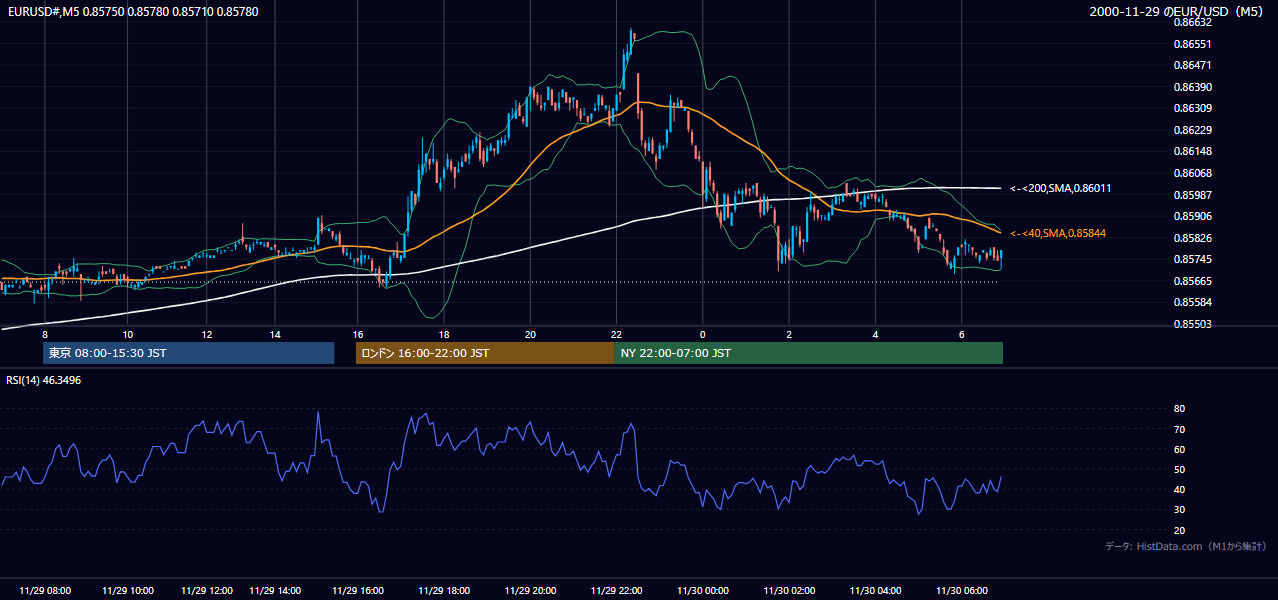Click price level 0.85503 on axis

(x=1193, y=324)
